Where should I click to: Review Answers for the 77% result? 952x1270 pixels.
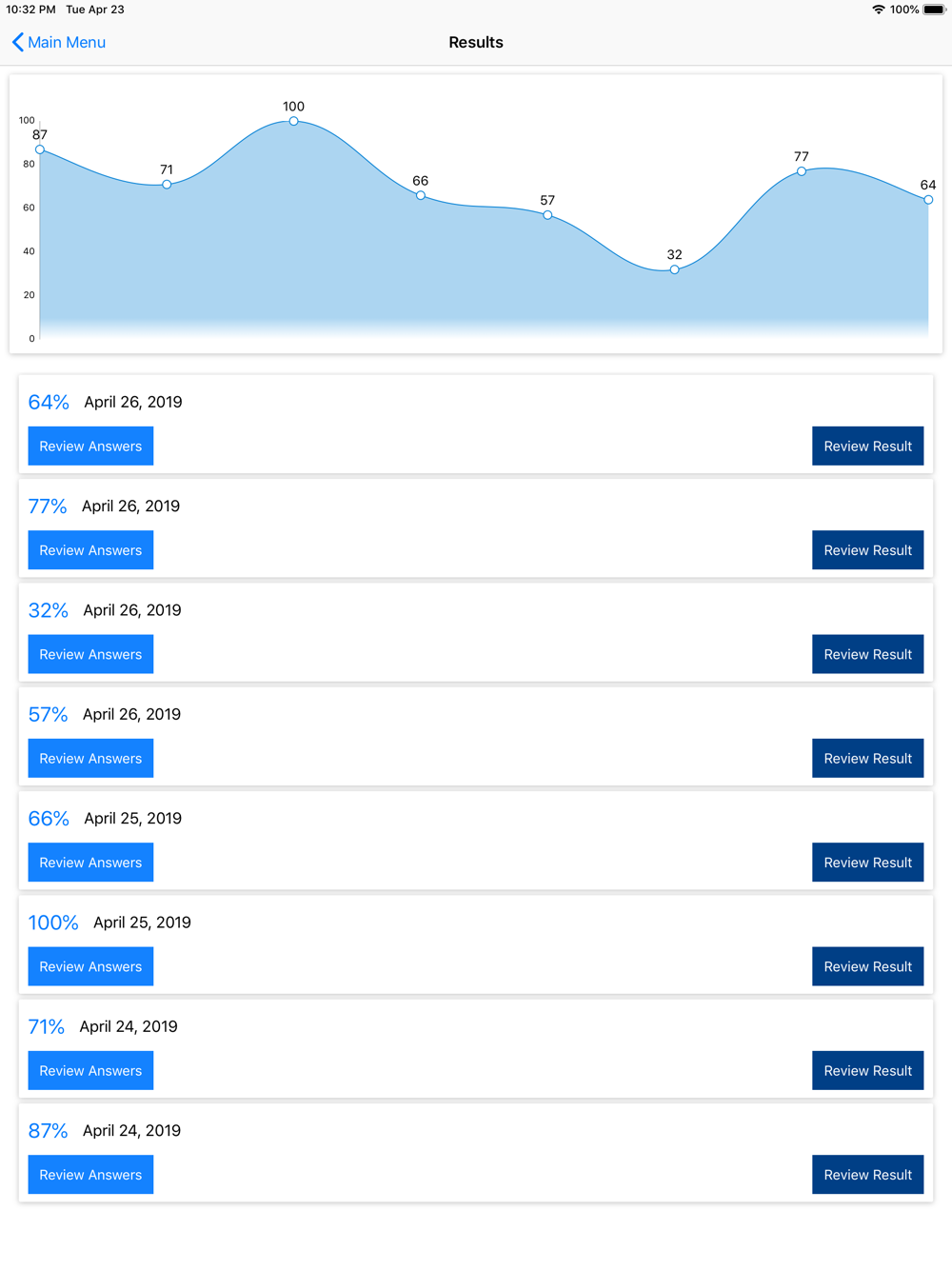pyautogui.click(x=90, y=550)
